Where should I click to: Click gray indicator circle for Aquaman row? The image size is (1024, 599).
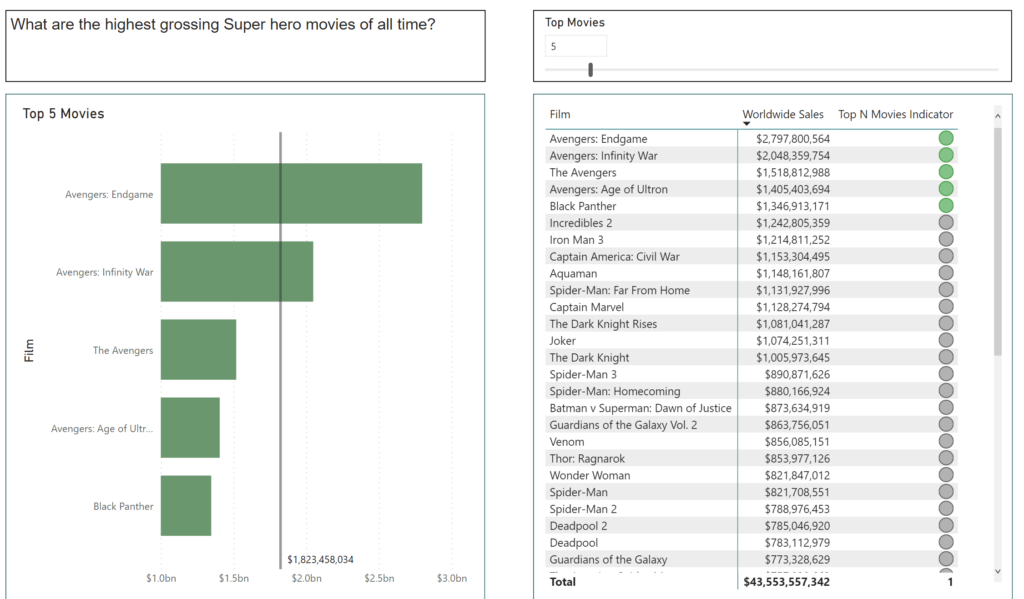pyautogui.click(x=946, y=273)
